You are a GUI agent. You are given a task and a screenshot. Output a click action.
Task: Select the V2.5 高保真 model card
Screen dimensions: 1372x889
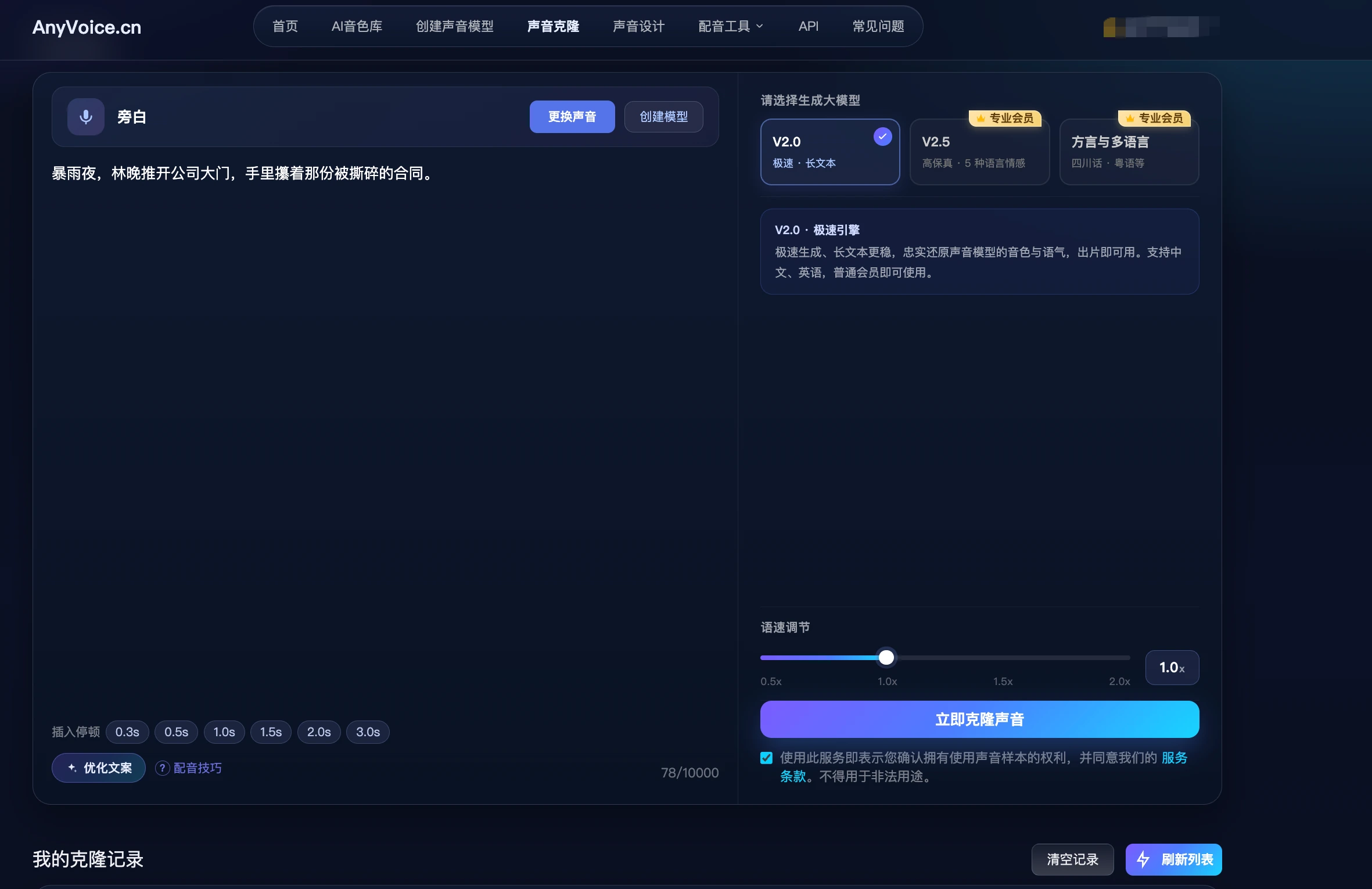click(x=979, y=152)
